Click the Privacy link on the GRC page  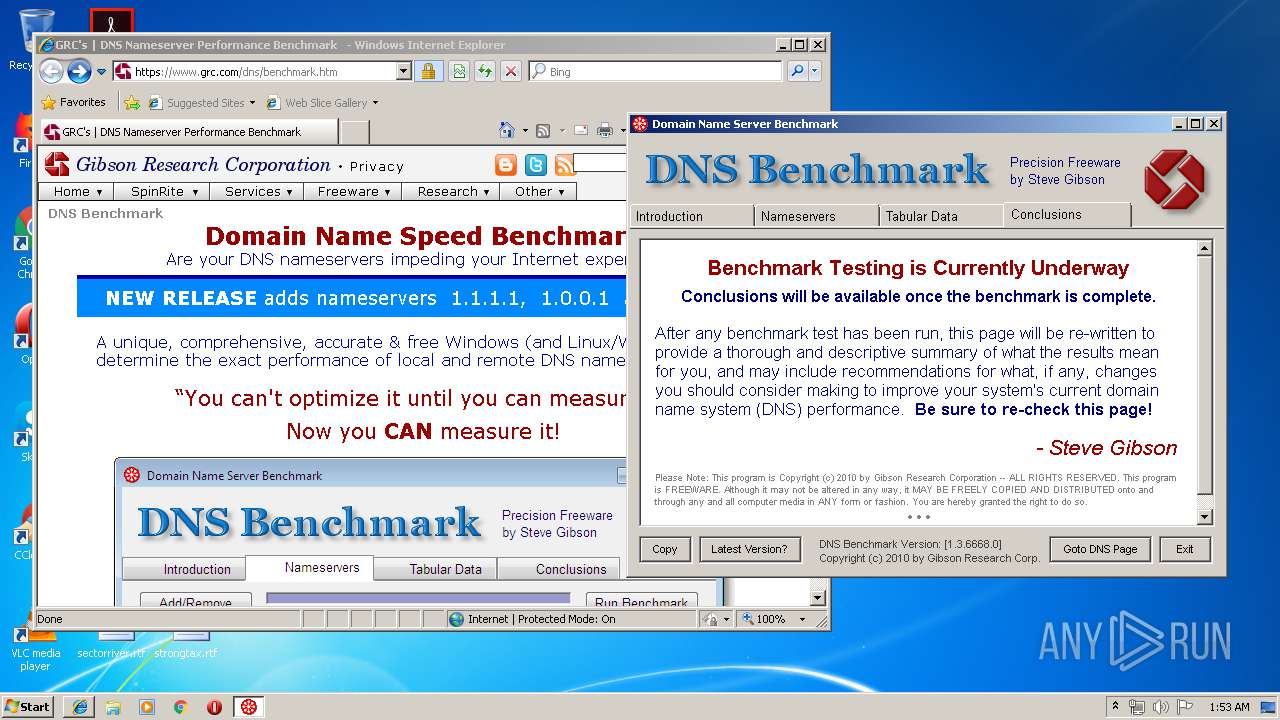pyautogui.click(x=377, y=167)
